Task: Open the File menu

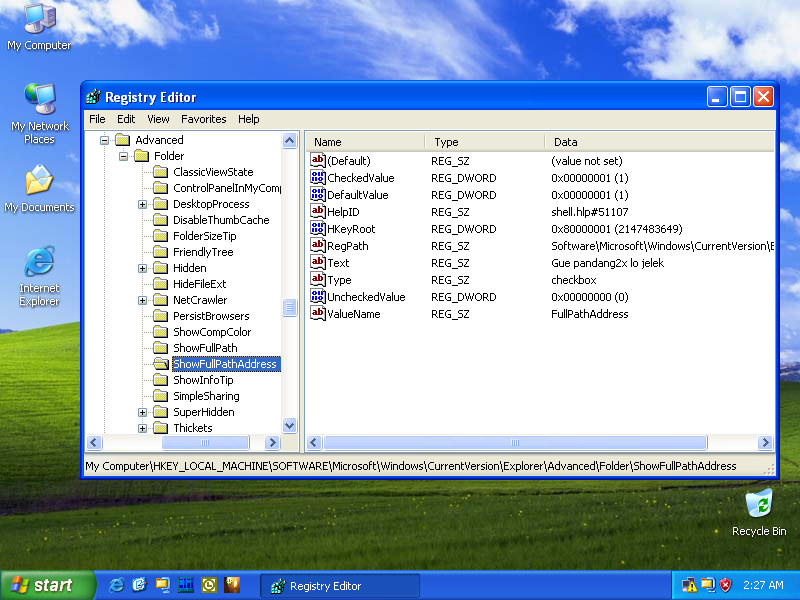Action: tap(97, 119)
